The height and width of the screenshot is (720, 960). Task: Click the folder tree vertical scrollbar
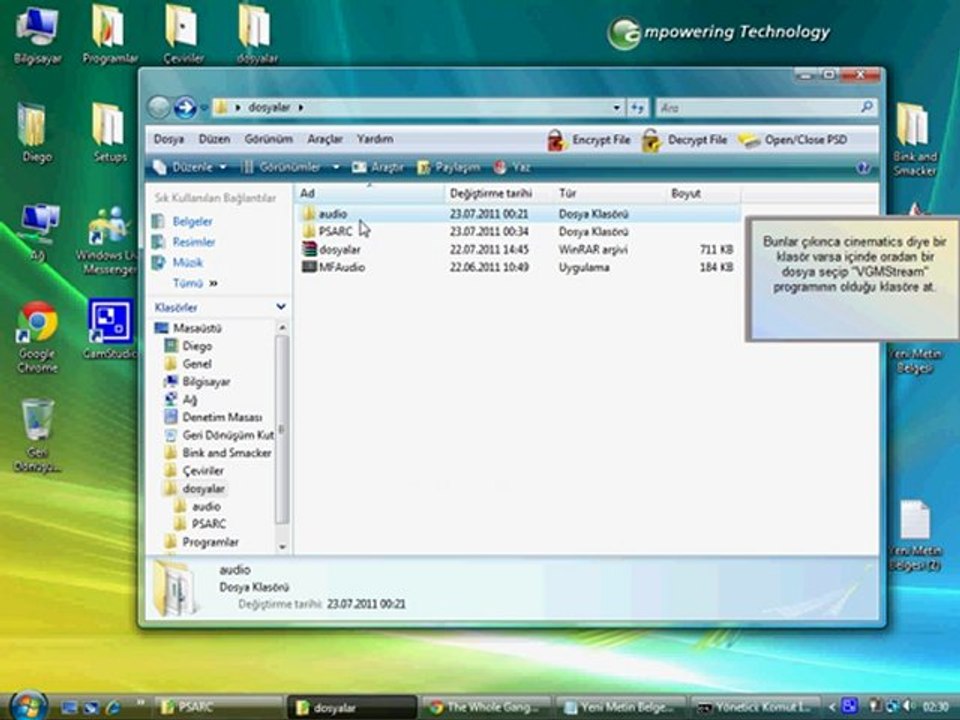tap(282, 430)
